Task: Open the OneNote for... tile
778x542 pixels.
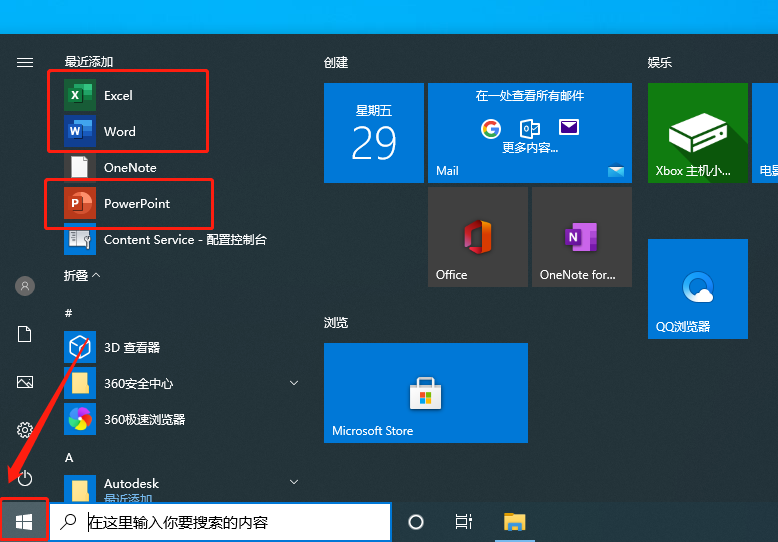Action: pos(582,237)
